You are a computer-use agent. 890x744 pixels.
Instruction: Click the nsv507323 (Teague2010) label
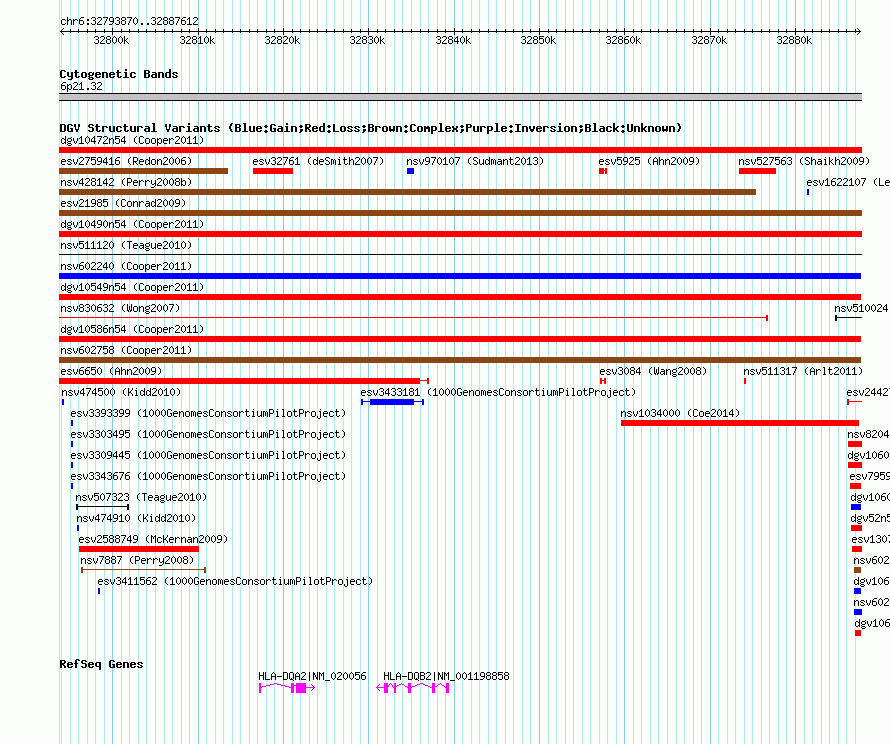click(141, 497)
